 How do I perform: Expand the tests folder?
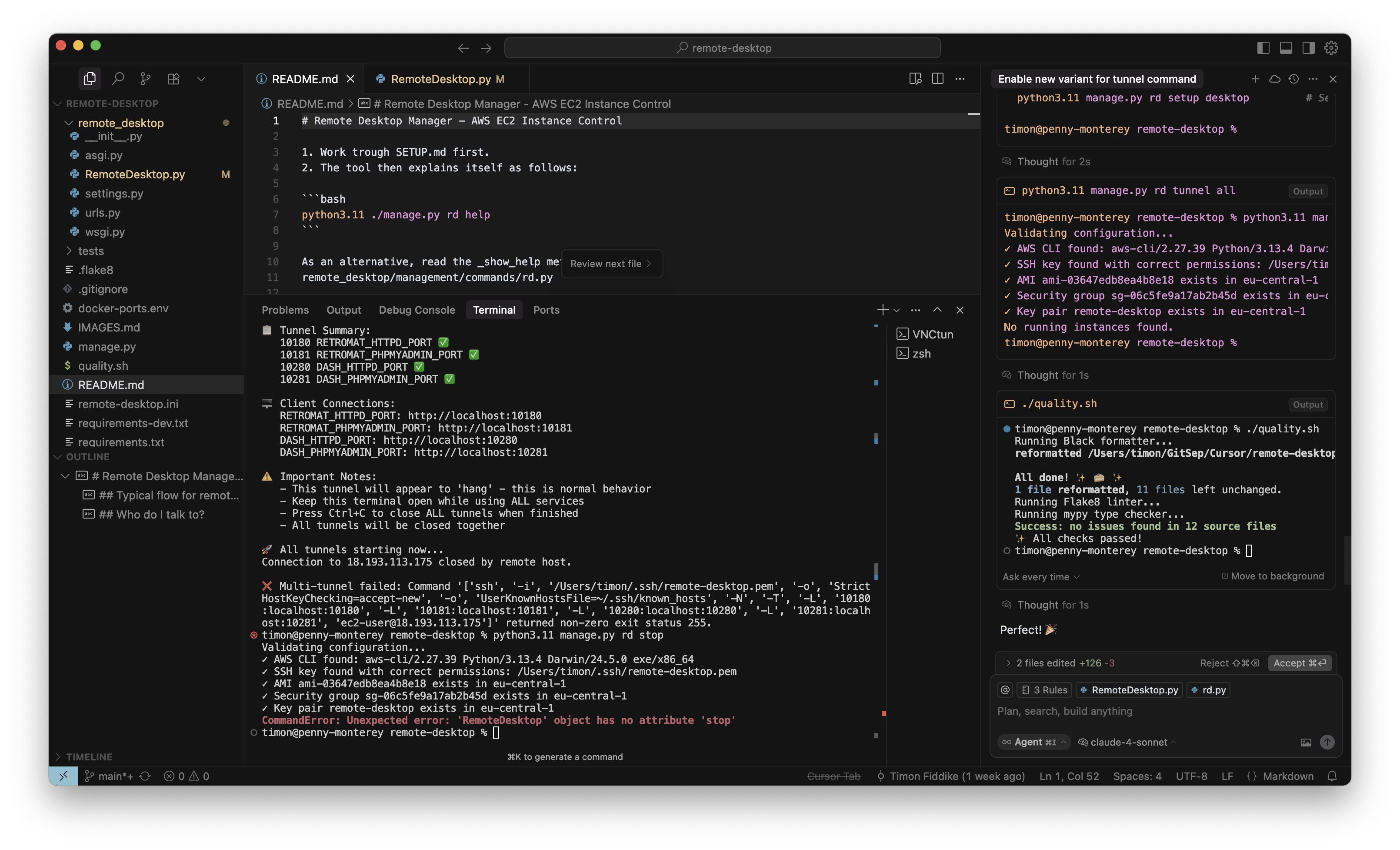[90, 251]
